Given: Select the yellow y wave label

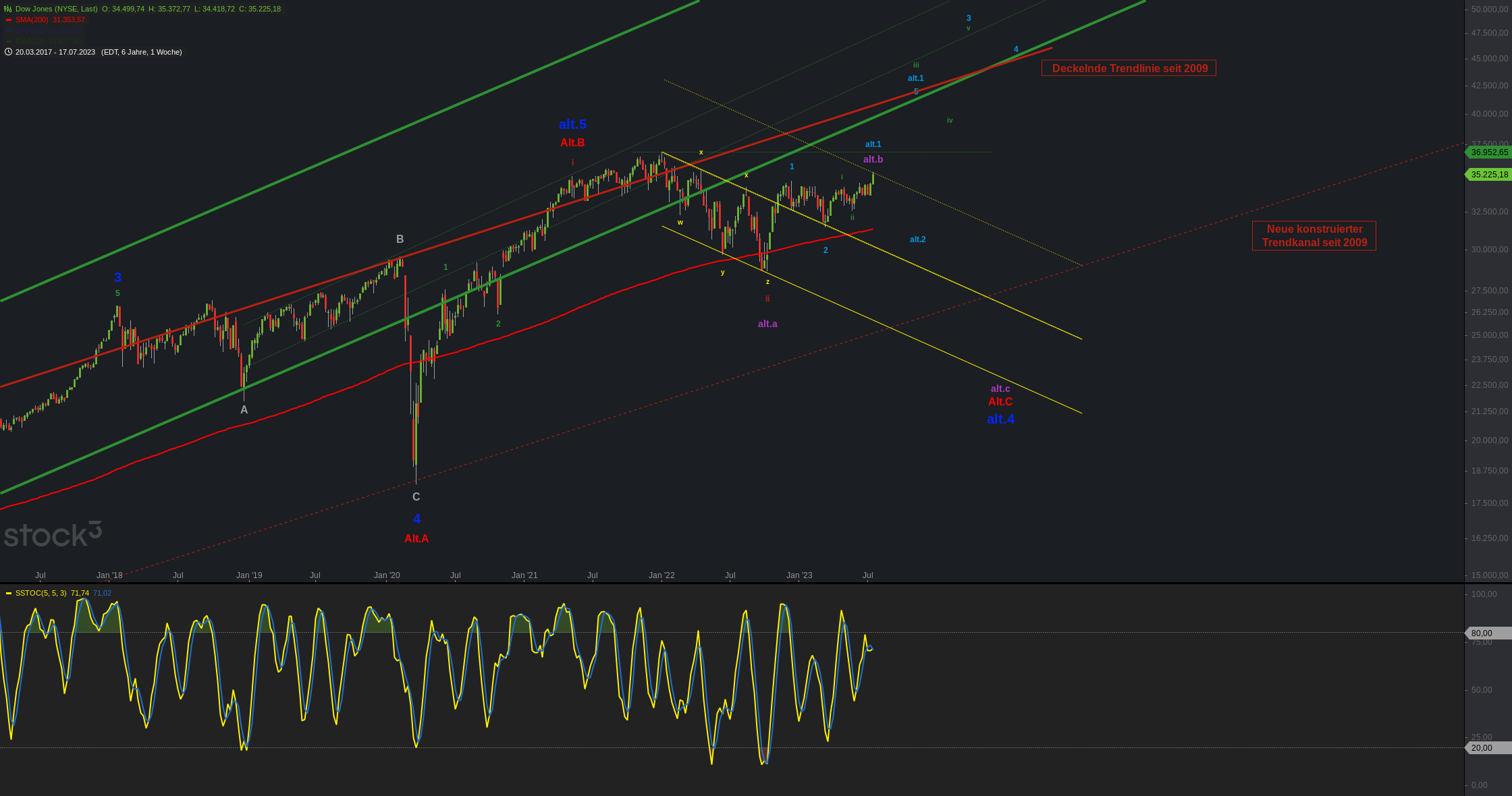Looking at the screenshot, I should click(x=722, y=273).
